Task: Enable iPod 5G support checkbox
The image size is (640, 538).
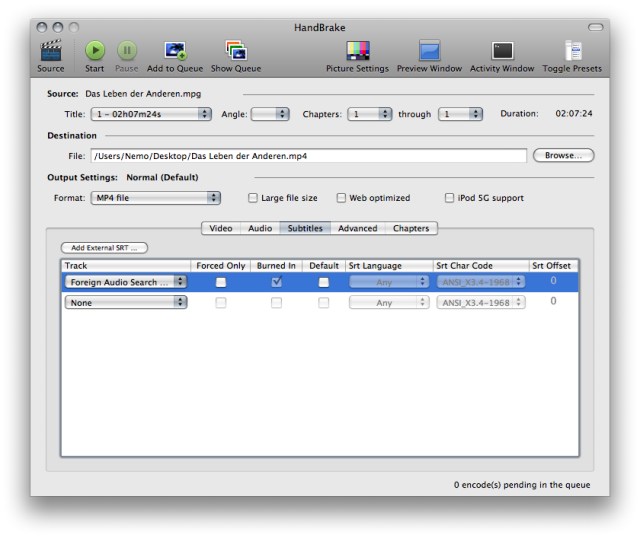Action: click(x=449, y=198)
